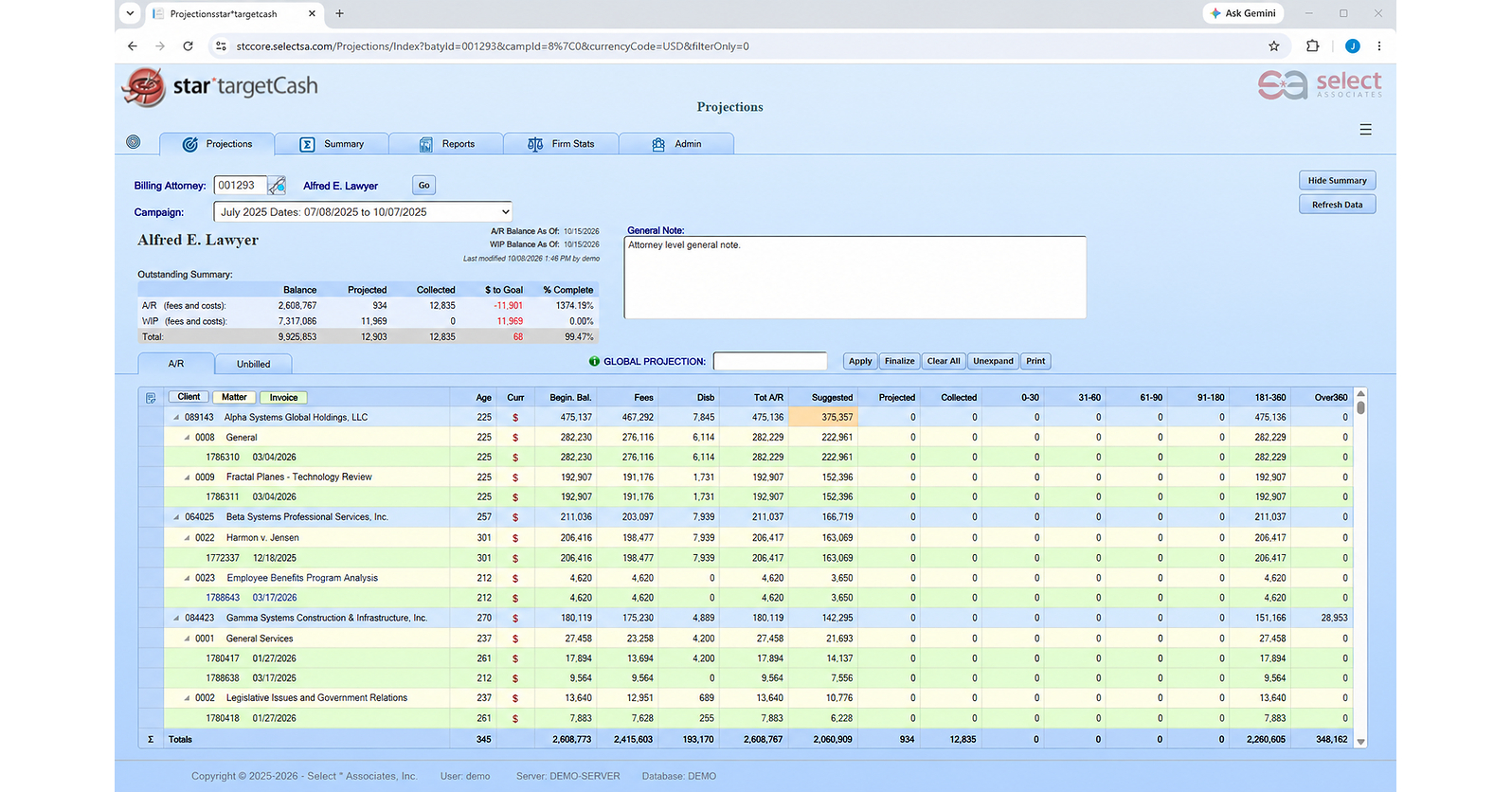Image resolution: width=1512 pixels, height=792 pixels.
Task: Switch to the Summary tab
Action: (332, 144)
